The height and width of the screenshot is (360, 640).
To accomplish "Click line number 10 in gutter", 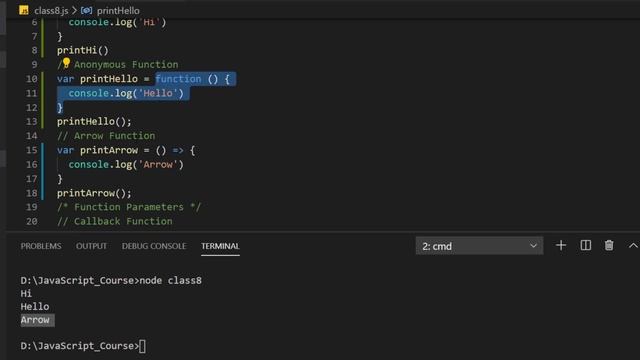I will click(31, 79).
